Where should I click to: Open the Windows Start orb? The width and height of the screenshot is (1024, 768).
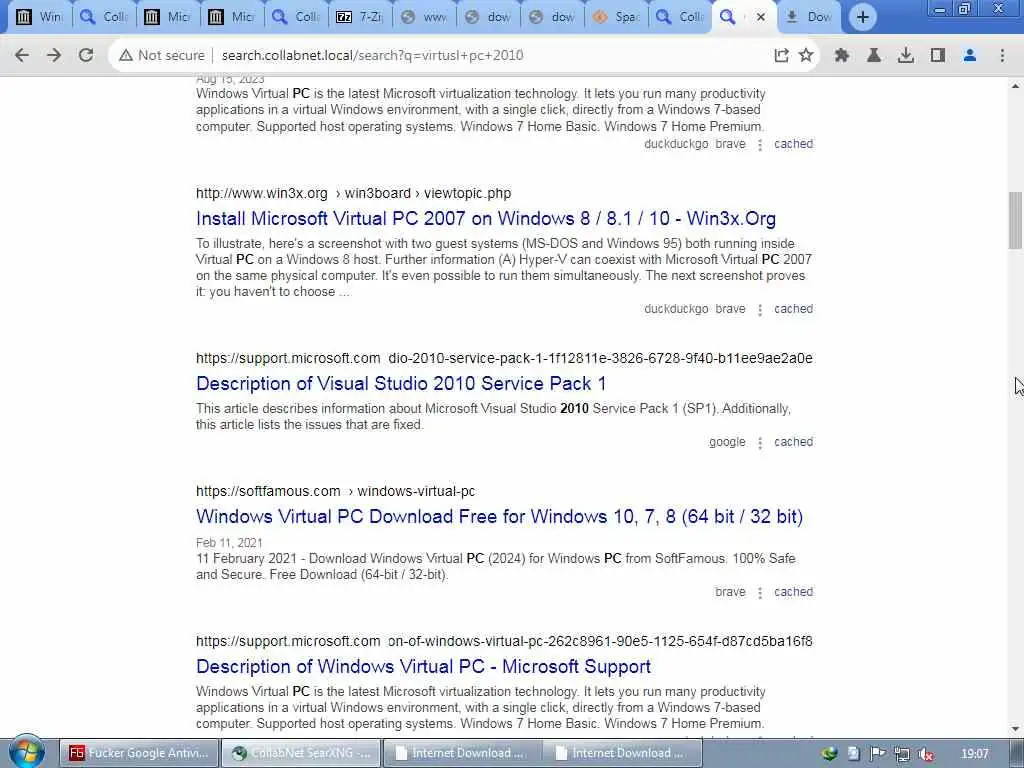click(x=26, y=752)
